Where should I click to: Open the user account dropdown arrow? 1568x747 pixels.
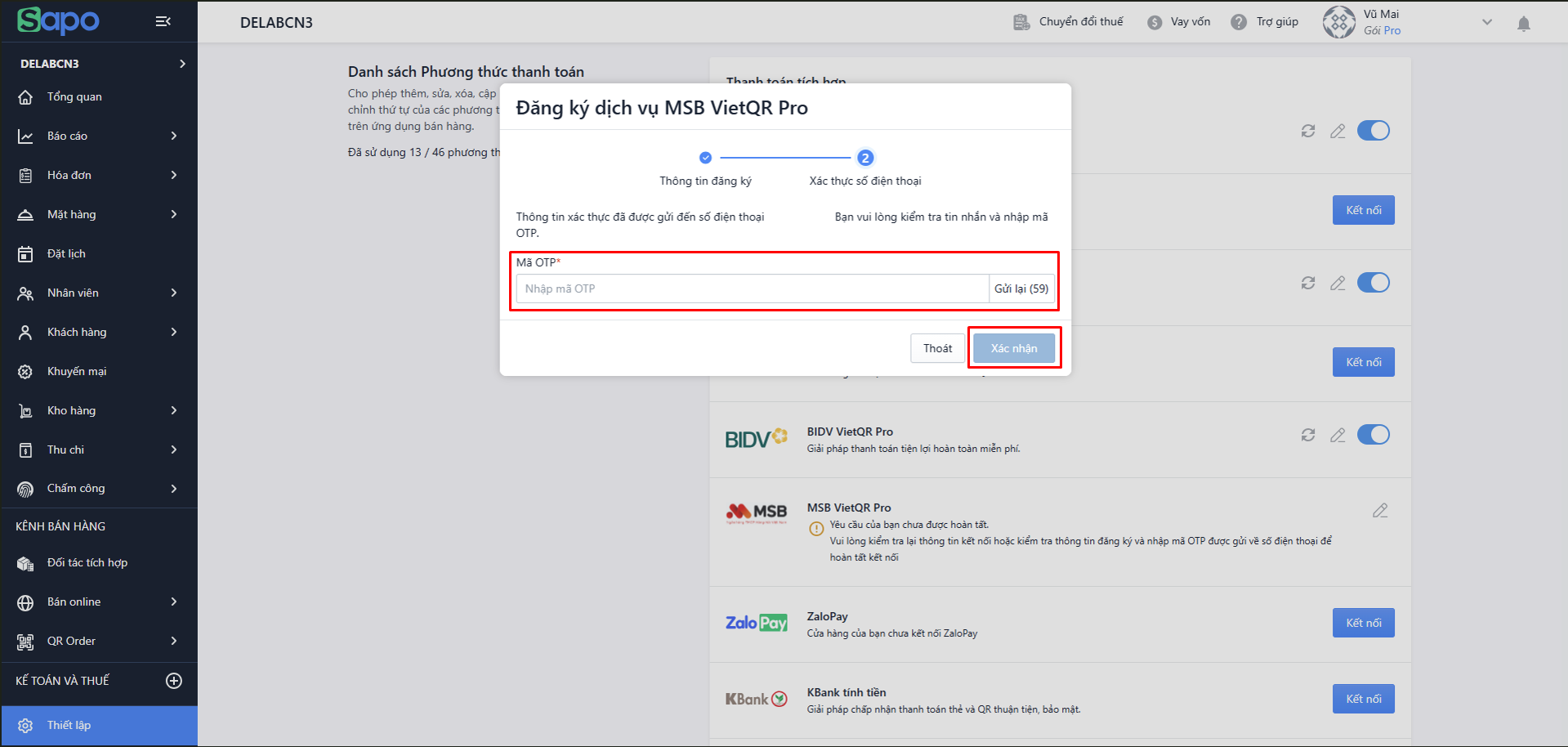pyautogui.click(x=1487, y=22)
